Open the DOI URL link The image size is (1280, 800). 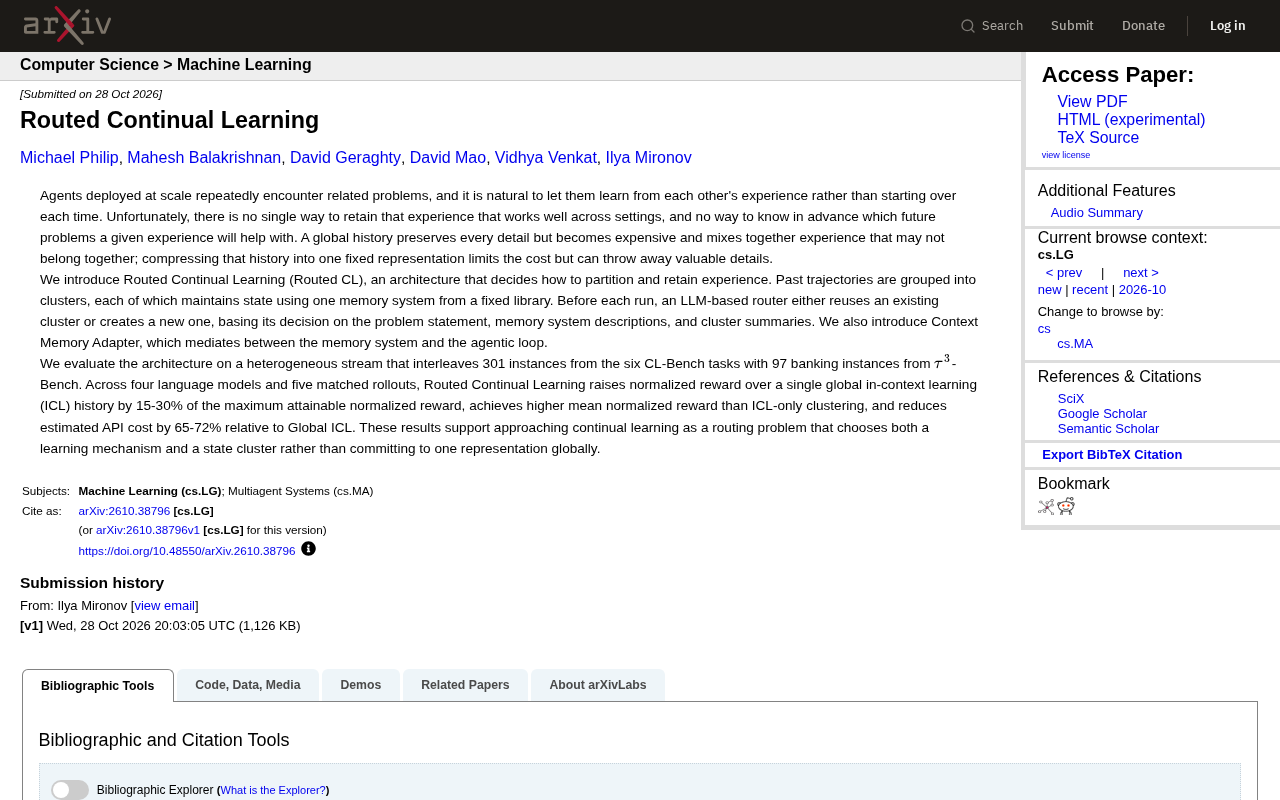tap(187, 551)
